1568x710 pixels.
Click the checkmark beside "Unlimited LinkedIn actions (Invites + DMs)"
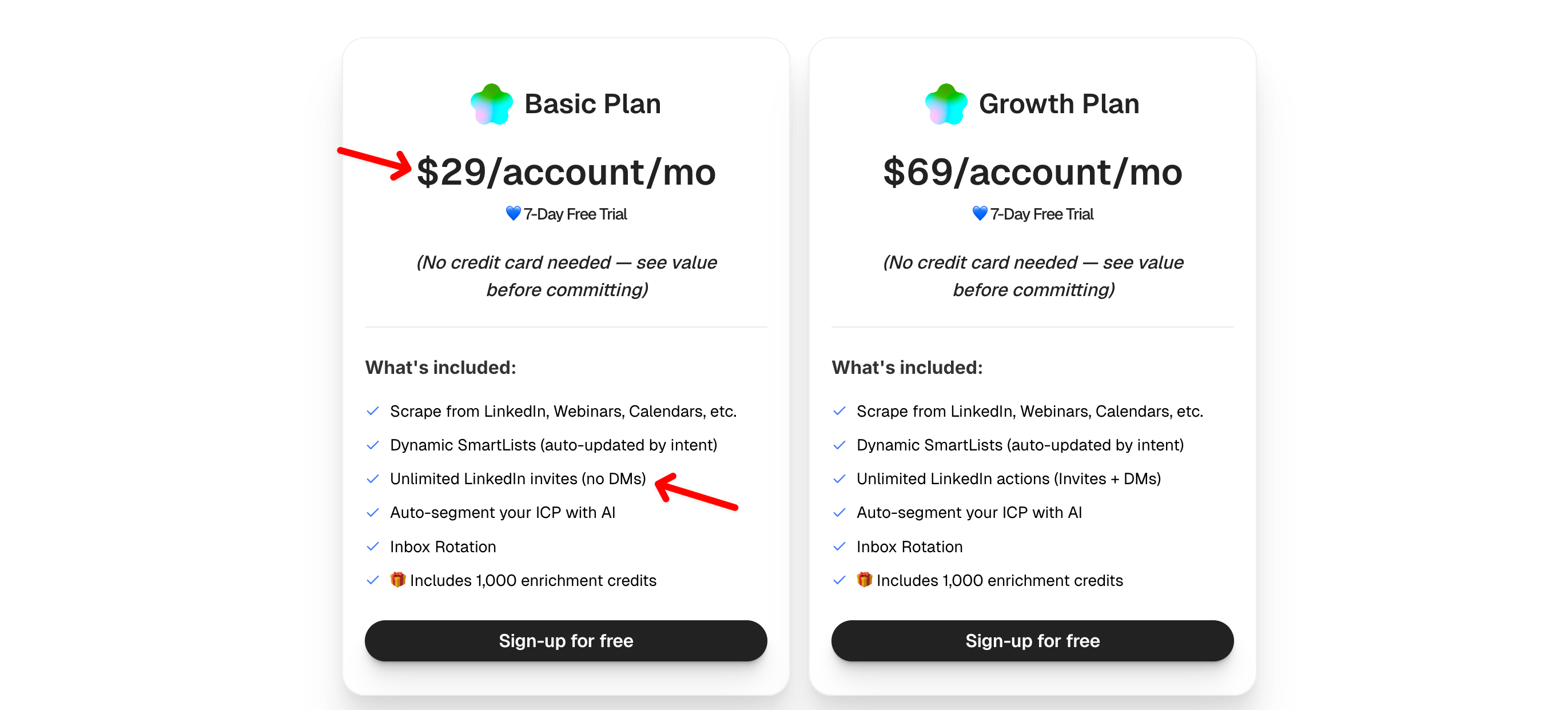click(839, 479)
